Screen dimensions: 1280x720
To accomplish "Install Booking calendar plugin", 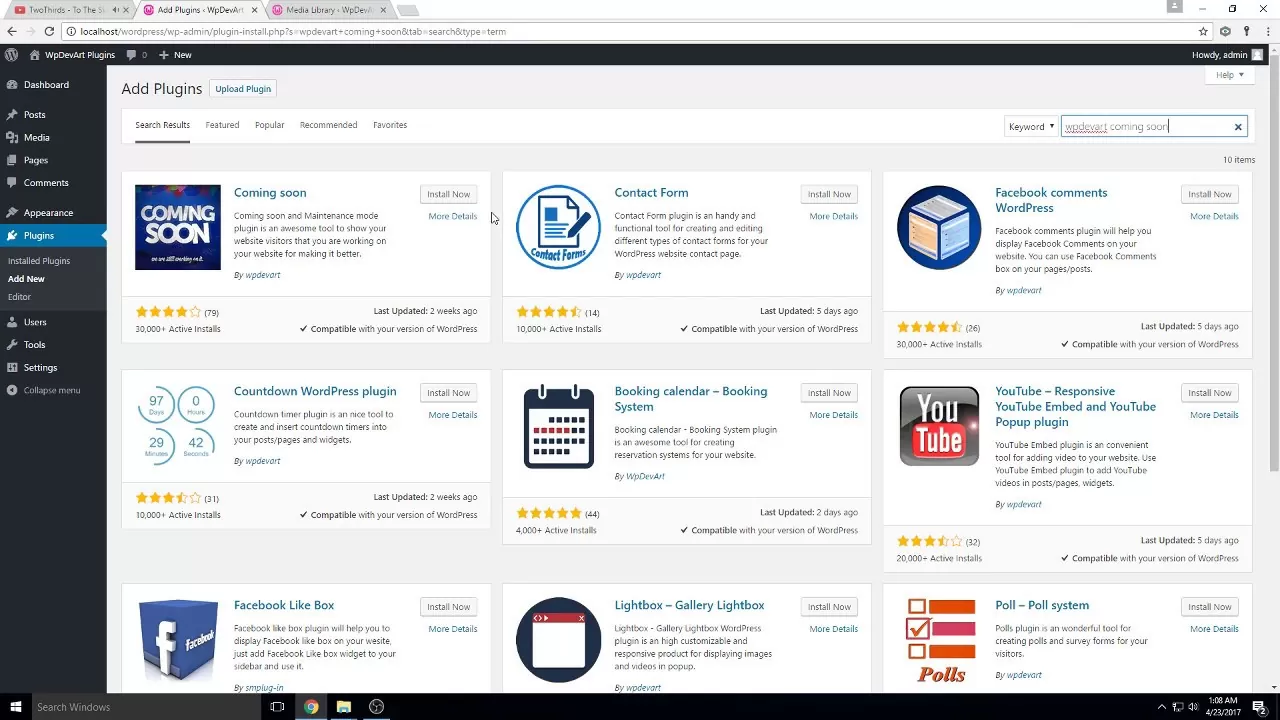I will tap(829, 393).
